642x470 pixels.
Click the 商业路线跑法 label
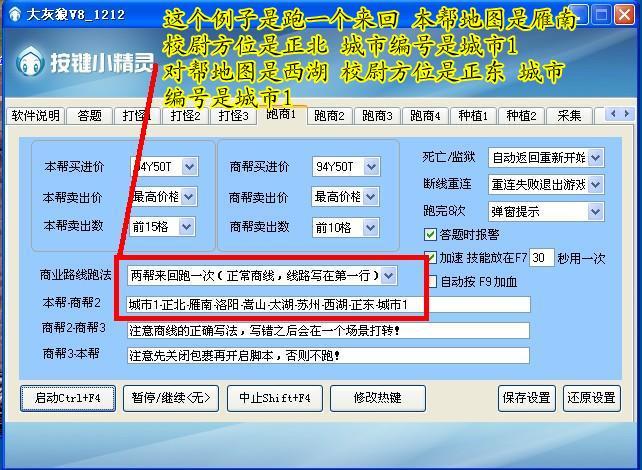pyautogui.click(x=76, y=275)
